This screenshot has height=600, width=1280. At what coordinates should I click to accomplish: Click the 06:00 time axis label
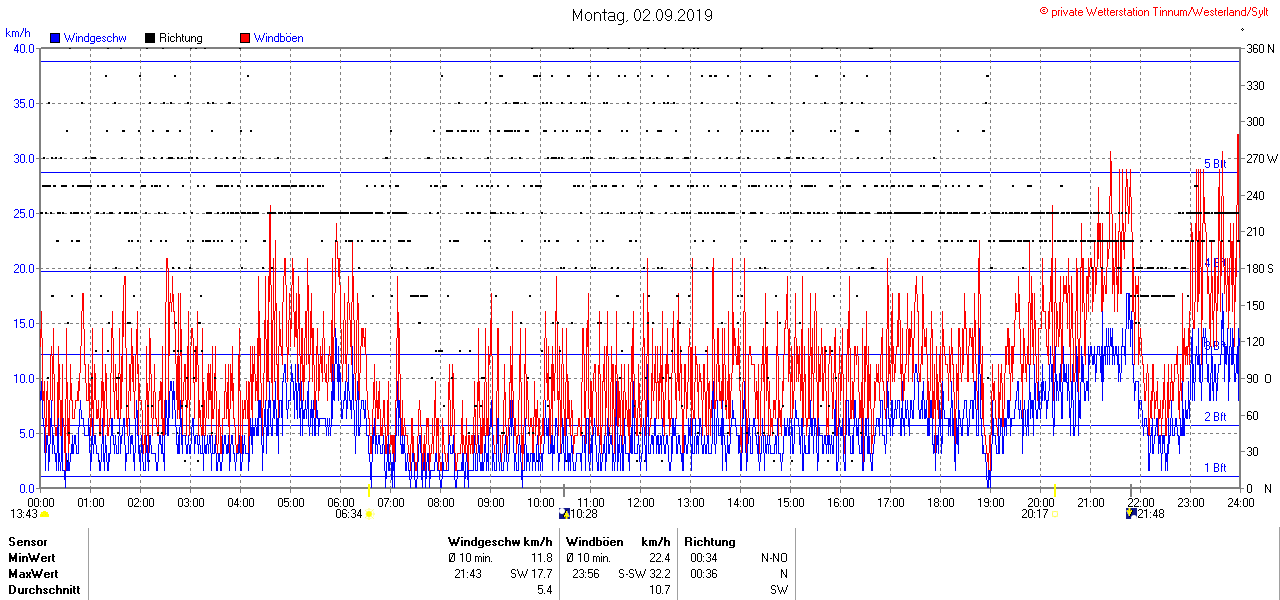coord(341,502)
